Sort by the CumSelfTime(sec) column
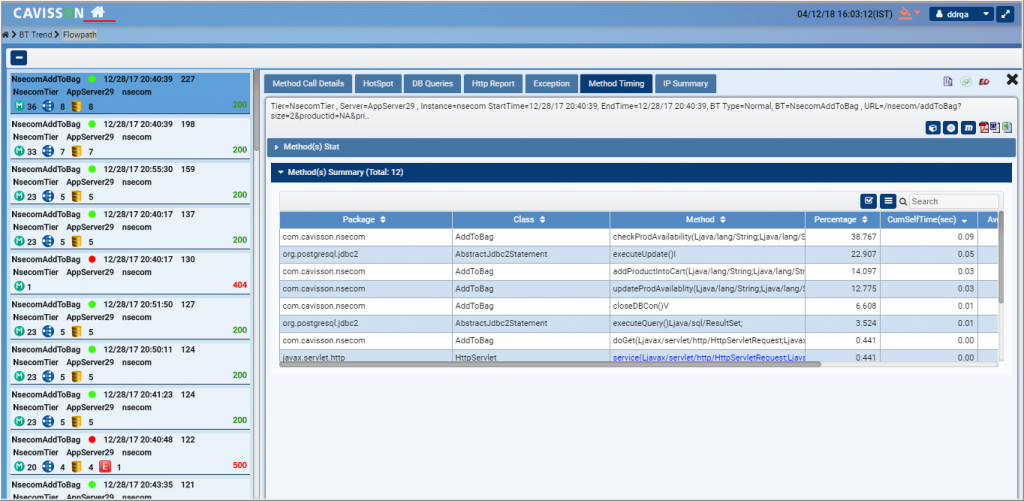Image resolution: width=1024 pixels, height=501 pixels. [x=929, y=220]
